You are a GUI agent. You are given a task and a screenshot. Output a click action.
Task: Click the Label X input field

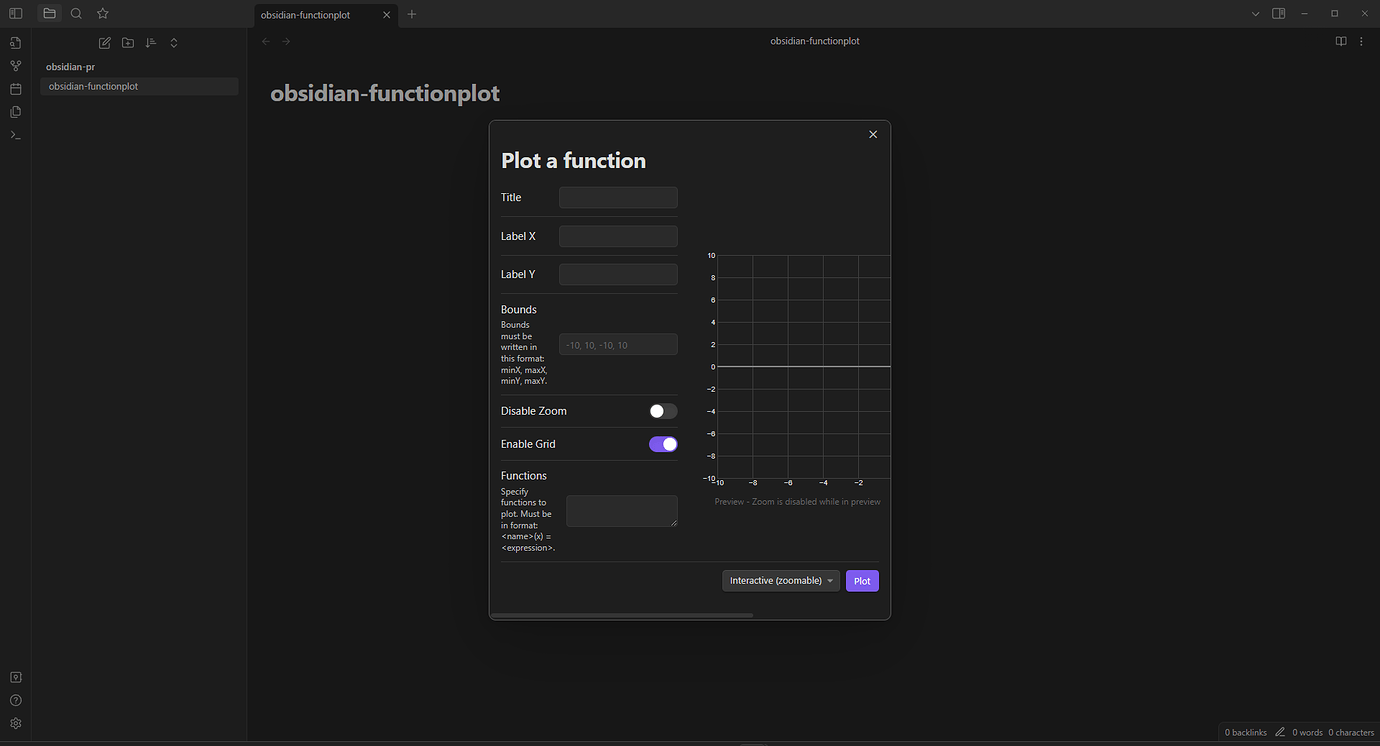[x=618, y=236]
